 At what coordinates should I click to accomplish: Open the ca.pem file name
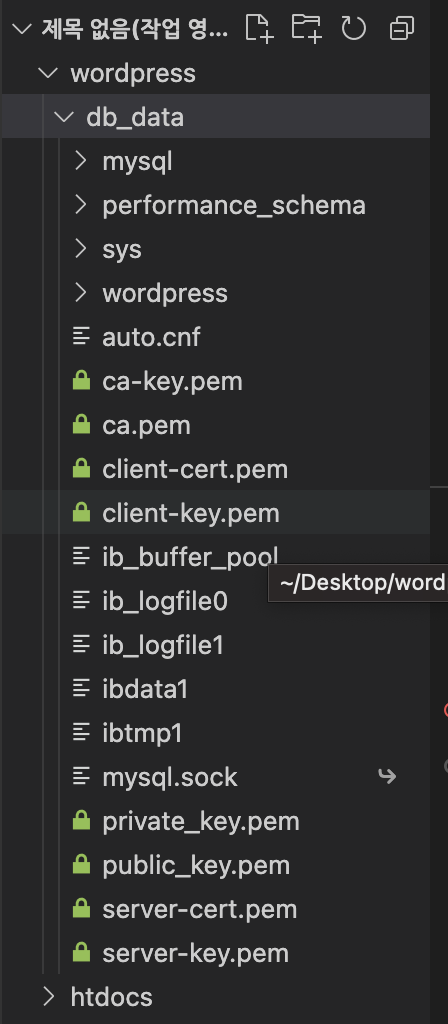point(146,426)
